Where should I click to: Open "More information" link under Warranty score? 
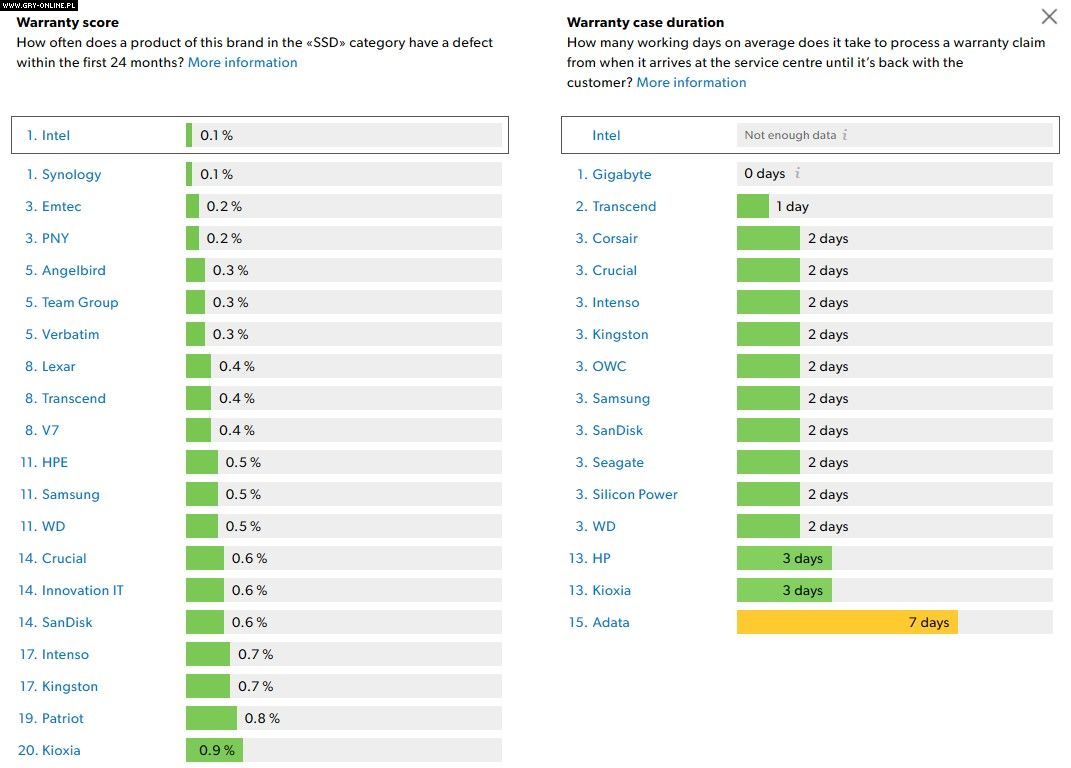click(x=242, y=62)
